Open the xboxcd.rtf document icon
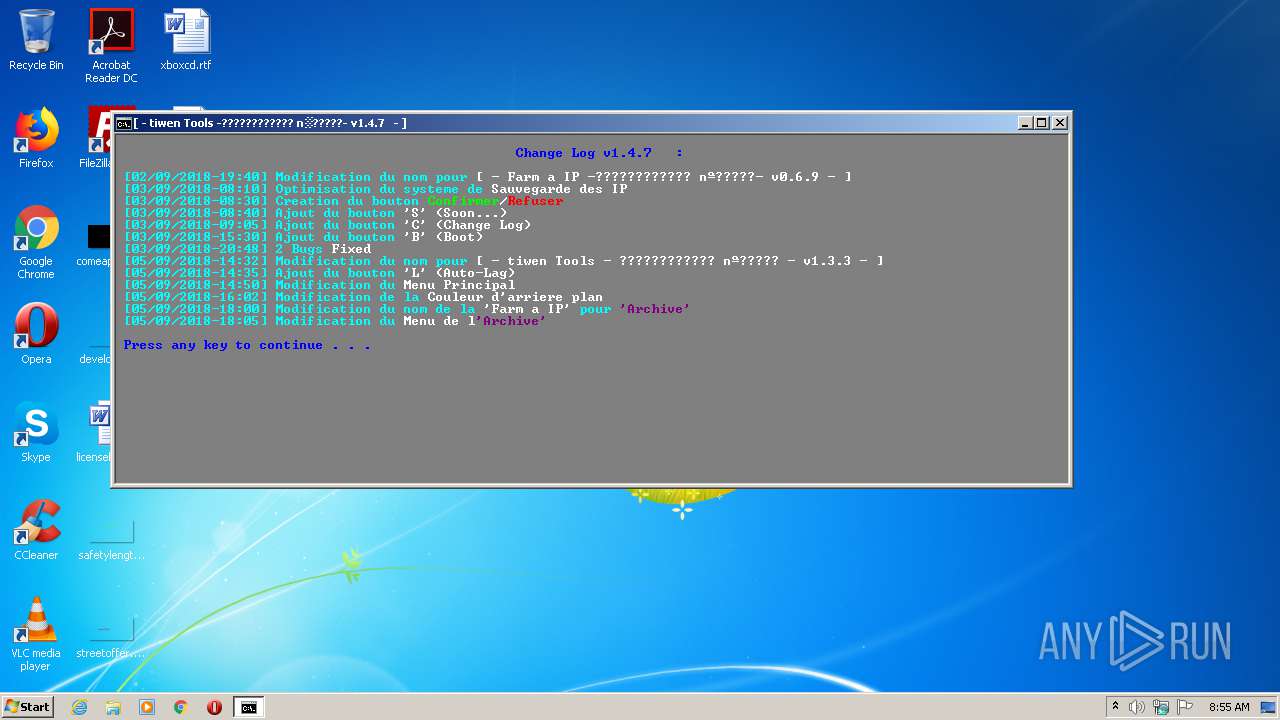The height and width of the screenshot is (720, 1280). (x=186, y=40)
